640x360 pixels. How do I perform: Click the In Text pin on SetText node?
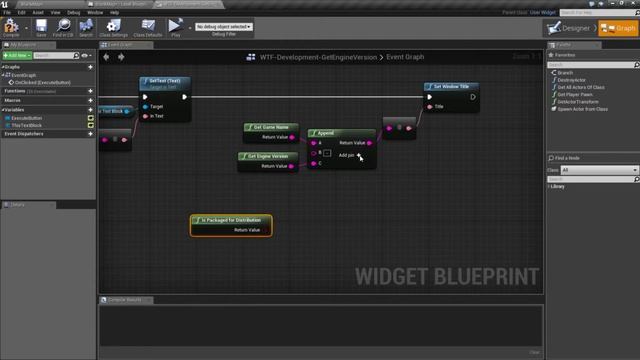click(x=145, y=116)
